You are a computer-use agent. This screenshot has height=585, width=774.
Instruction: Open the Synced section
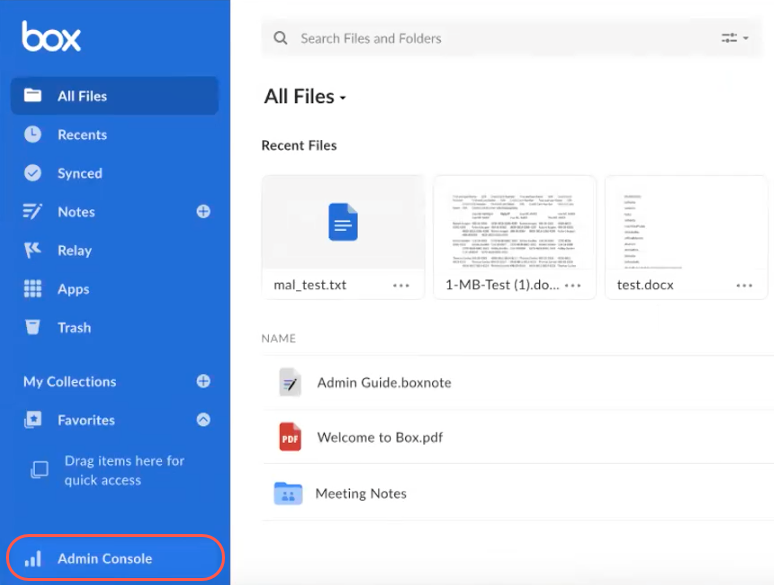[80, 173]
